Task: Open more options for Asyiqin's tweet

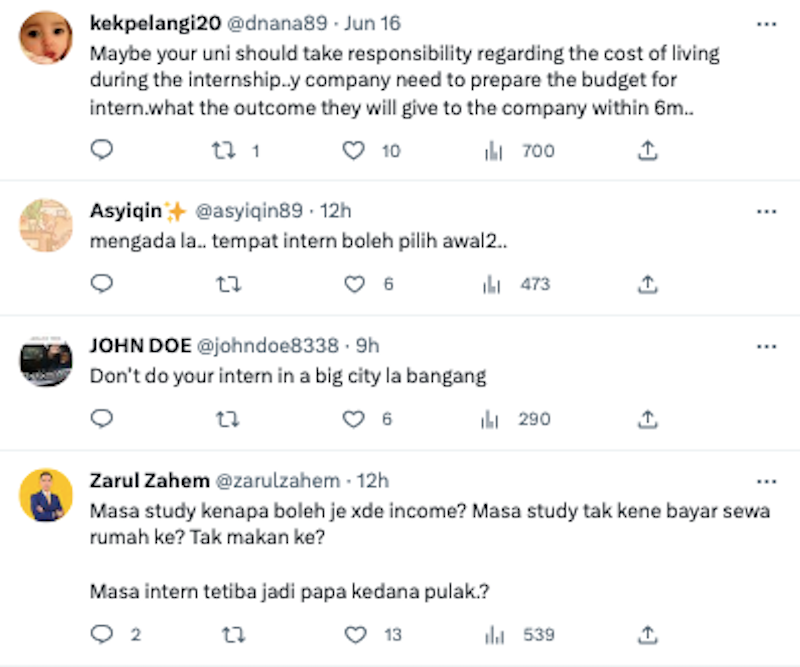Action: pos(766,211)
